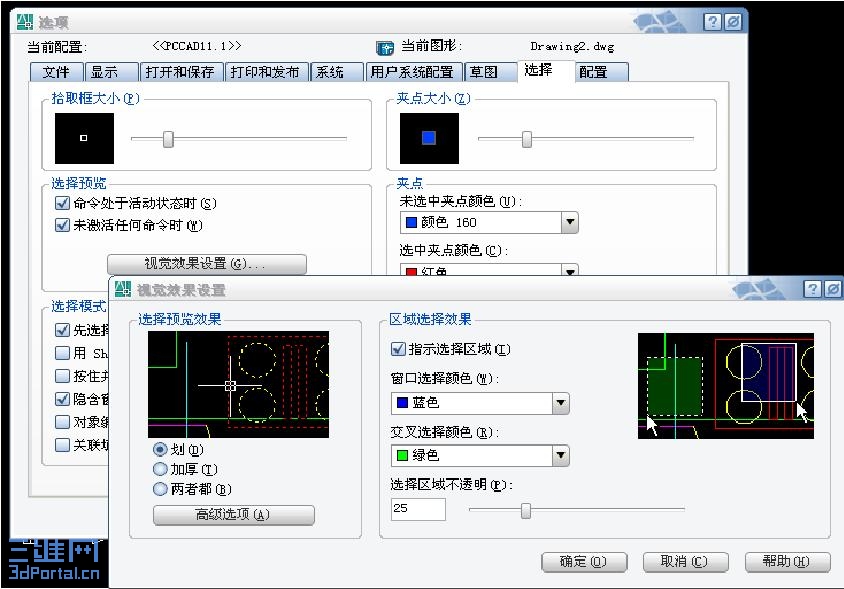This screenshot has height=589, width=844.
Task: Click the 拾取框 size preview box
Action: [85, 138]
